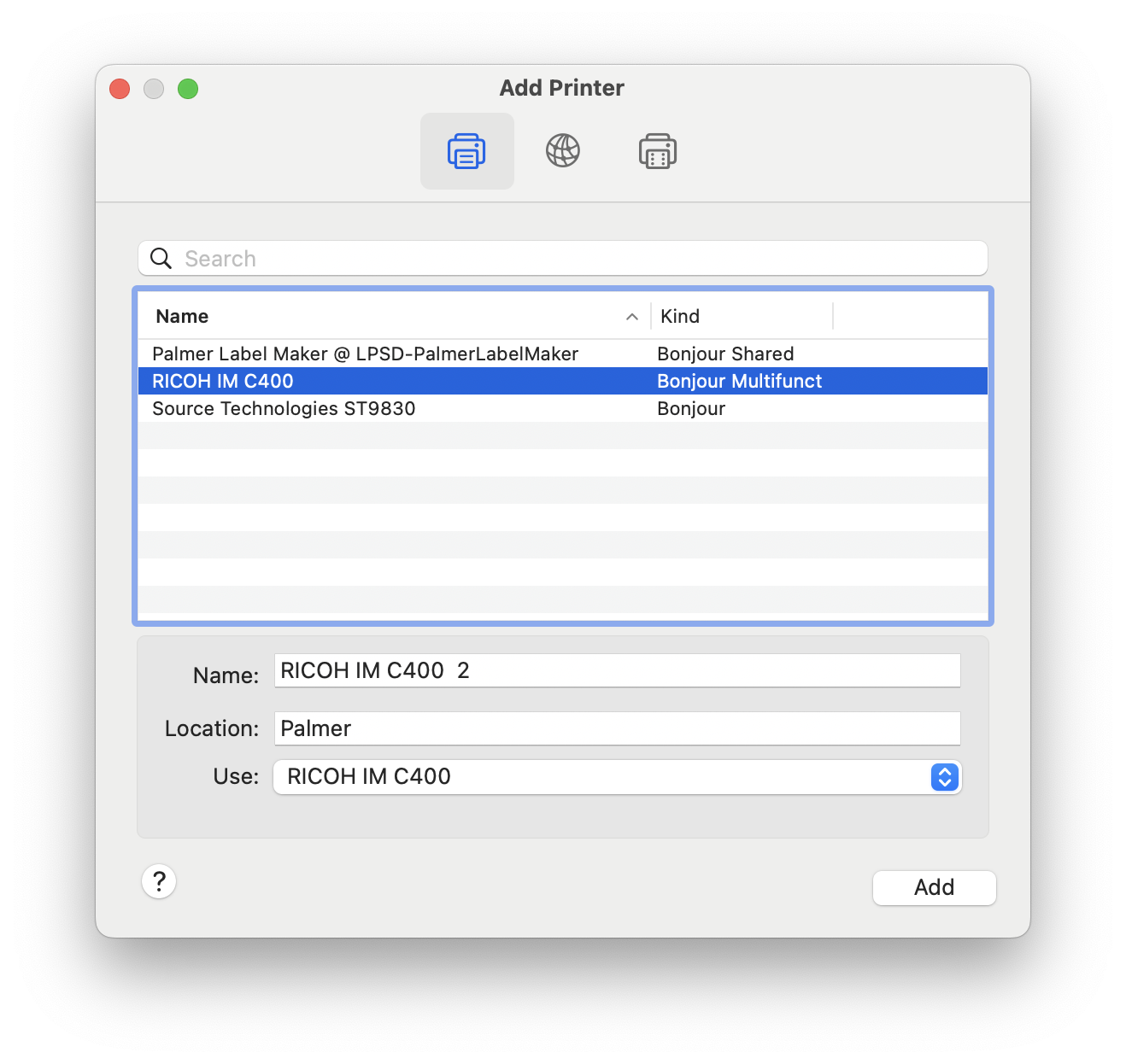This screenshot has height=1064, width=1126.
Task: Open help with the question mark button
Action: (159, 881)
